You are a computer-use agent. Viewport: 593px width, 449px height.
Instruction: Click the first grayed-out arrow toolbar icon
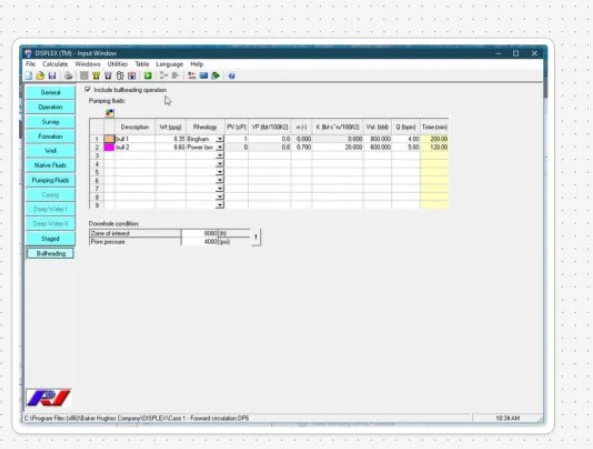point(163,76)
